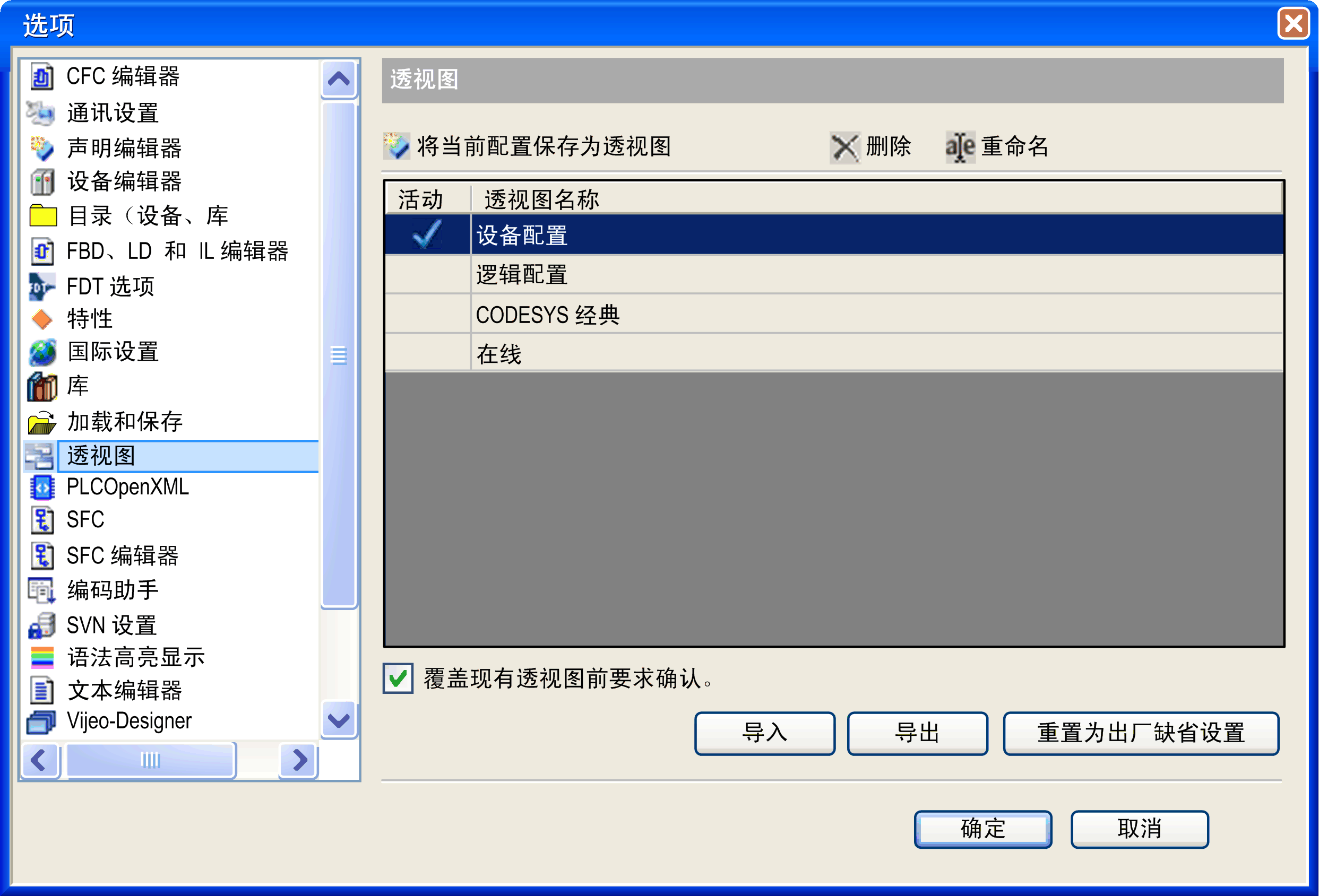Click the horizontal scroll-right arrow
This screenshot has width=1319, height=896.
[298, 760]
